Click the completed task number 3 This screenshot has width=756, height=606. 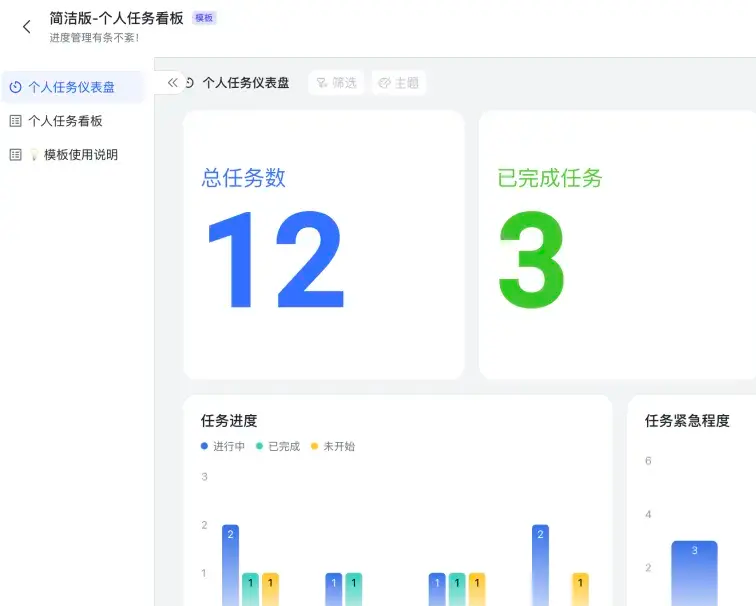(x=531, y=259)
